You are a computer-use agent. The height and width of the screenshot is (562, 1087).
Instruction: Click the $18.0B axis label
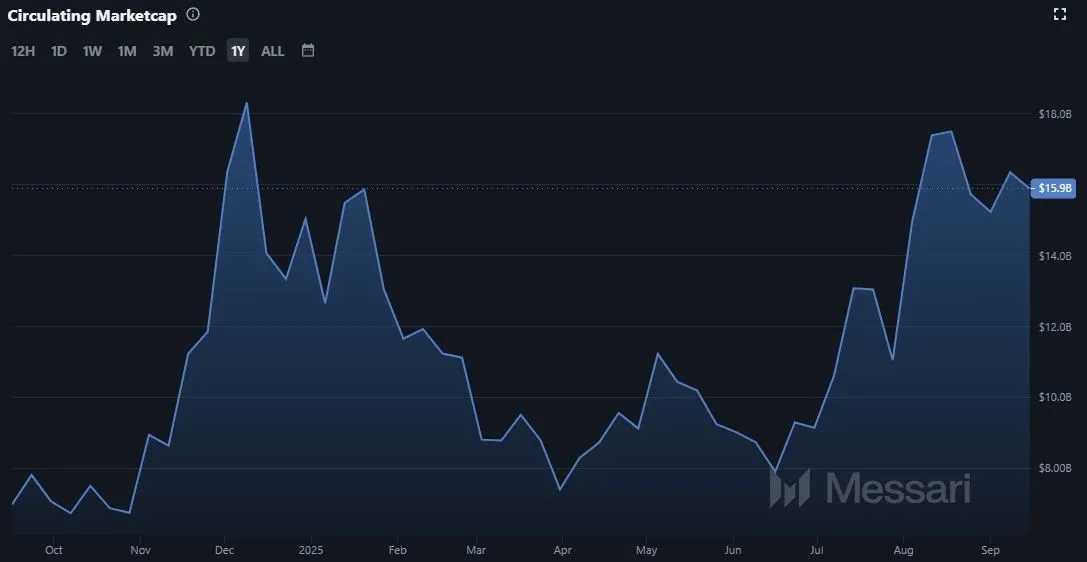click(1055, 114)
